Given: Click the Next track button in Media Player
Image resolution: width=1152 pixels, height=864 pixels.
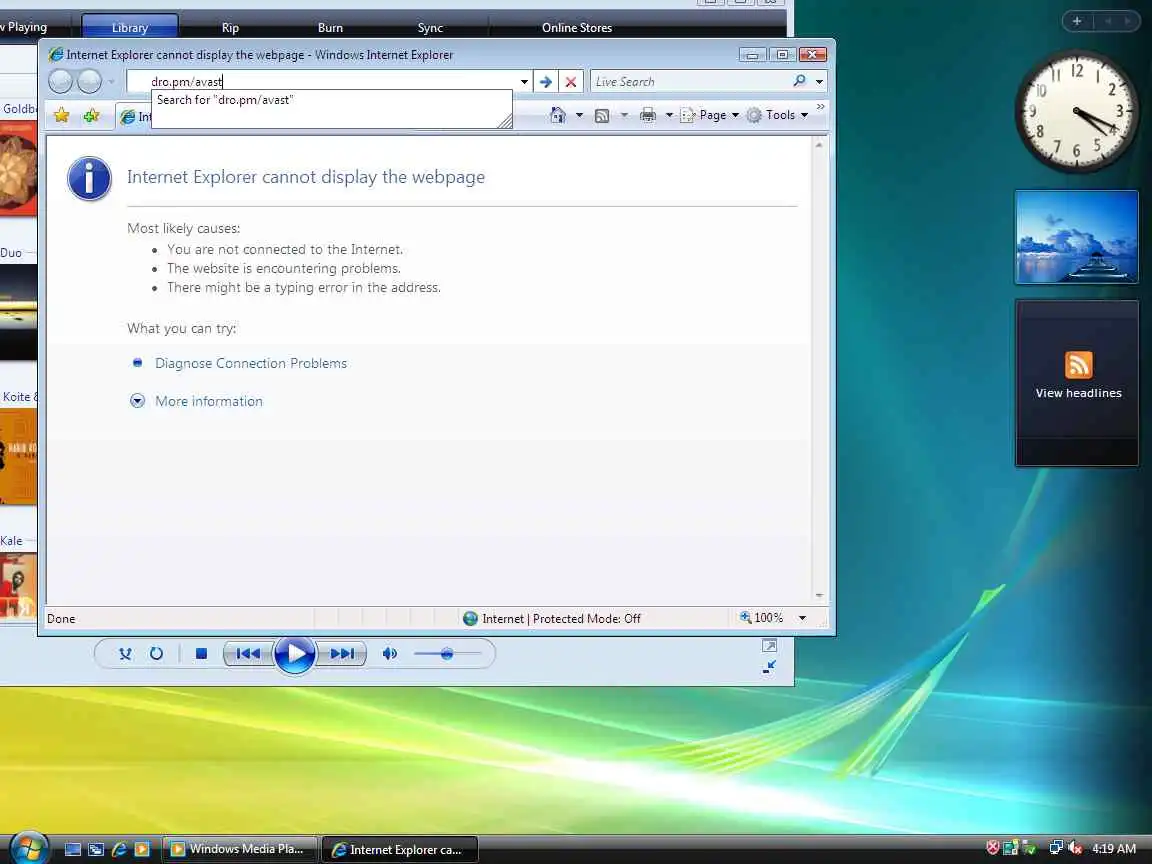Looking at the screenshot, I should pyautogui.click(x=342, y=653).
